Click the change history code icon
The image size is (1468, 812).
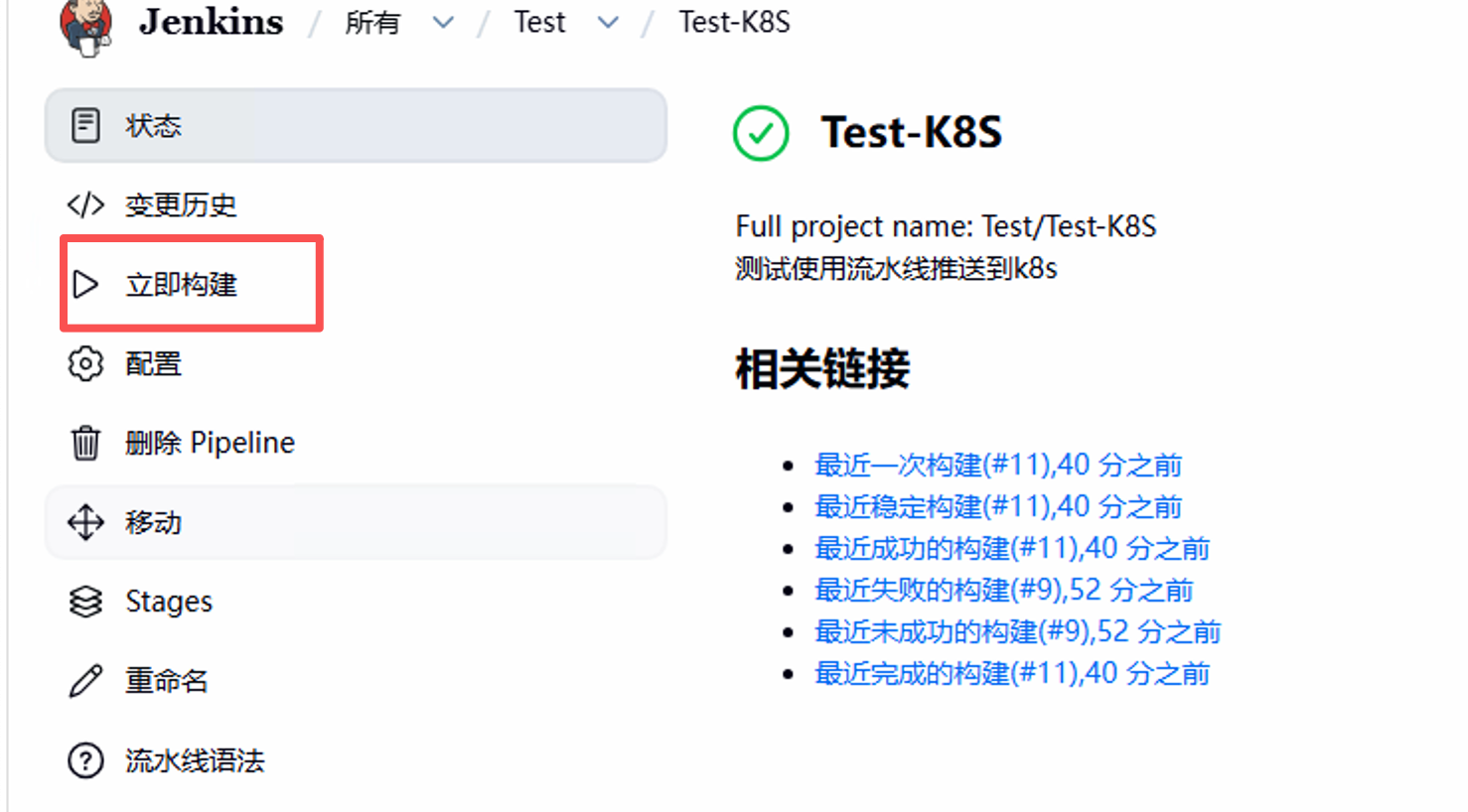click(85, 205)
